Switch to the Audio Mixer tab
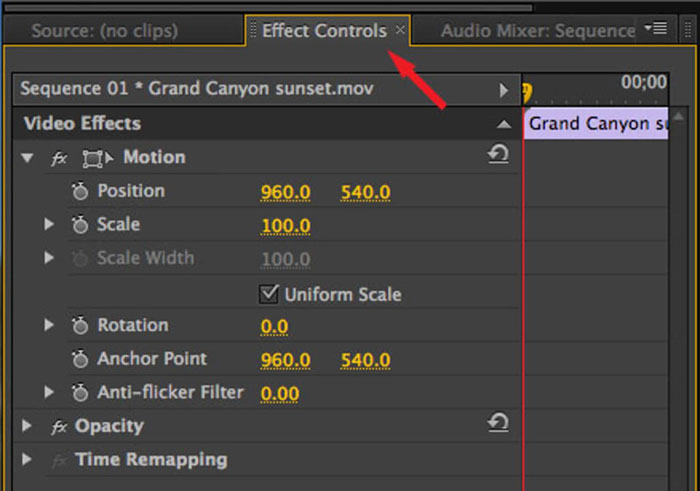 click(537, 31)
